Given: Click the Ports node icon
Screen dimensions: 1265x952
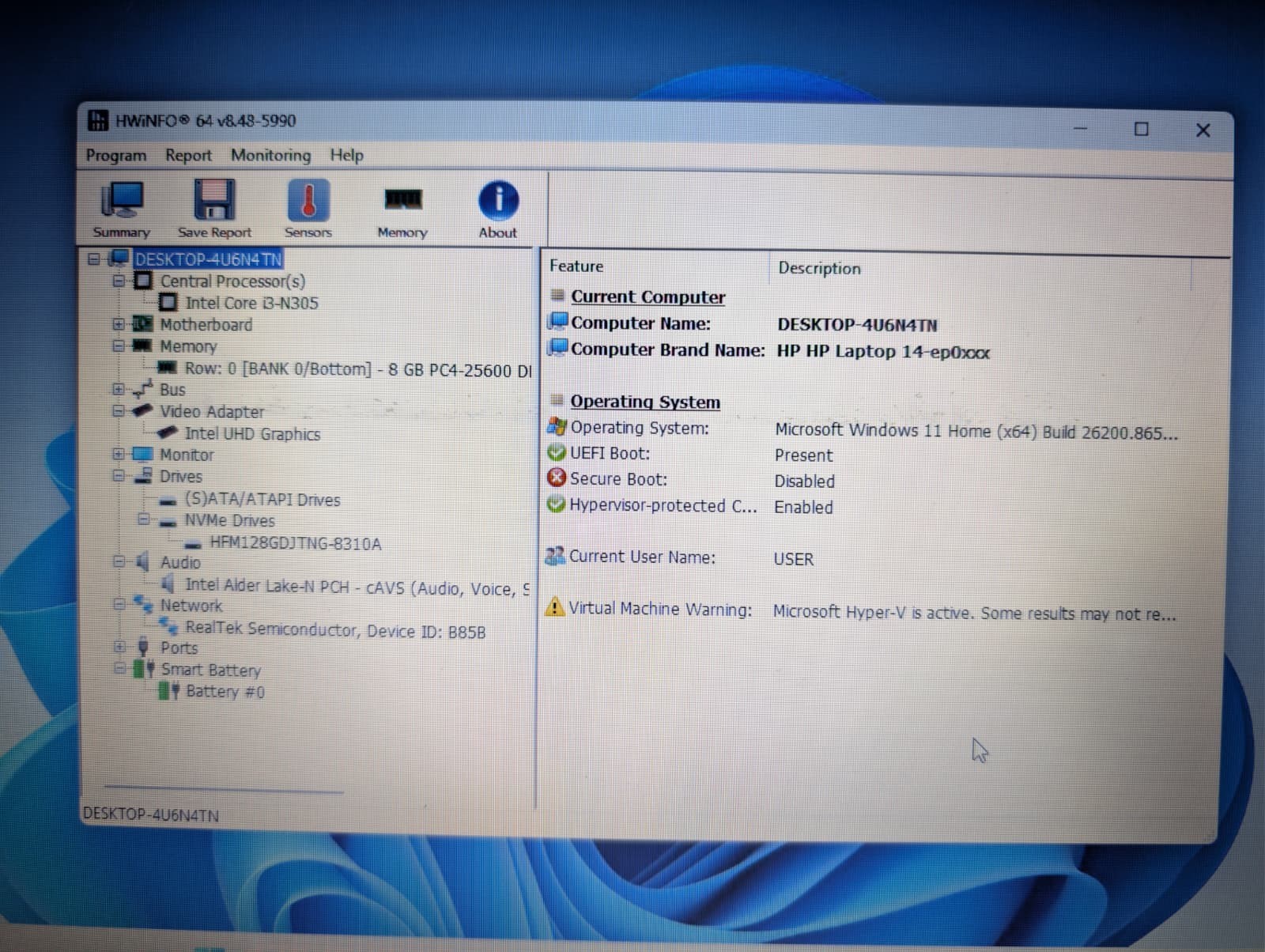Looking at the screenshot, I should tap(144, 647).
